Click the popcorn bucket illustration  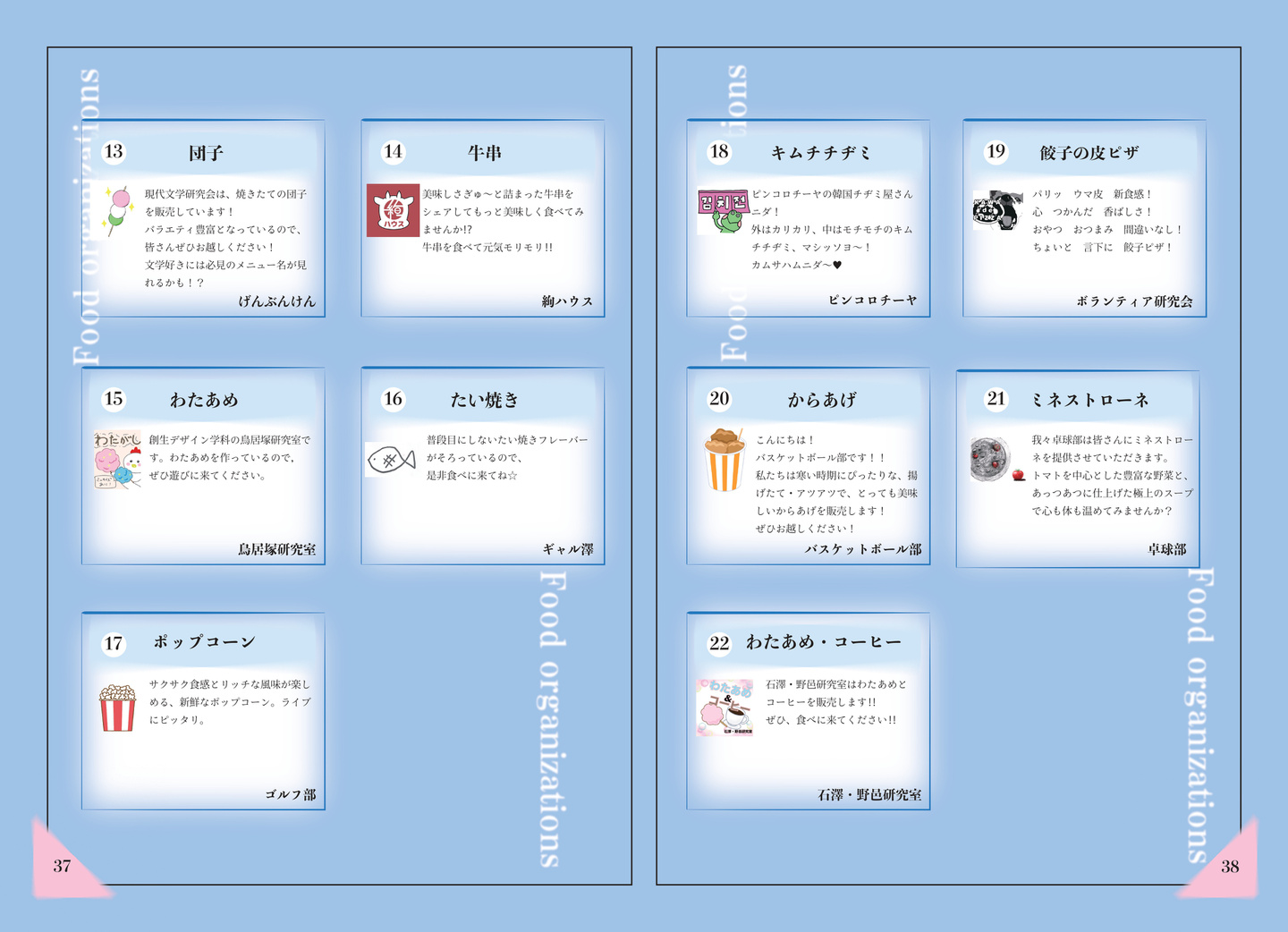[117, 707]
